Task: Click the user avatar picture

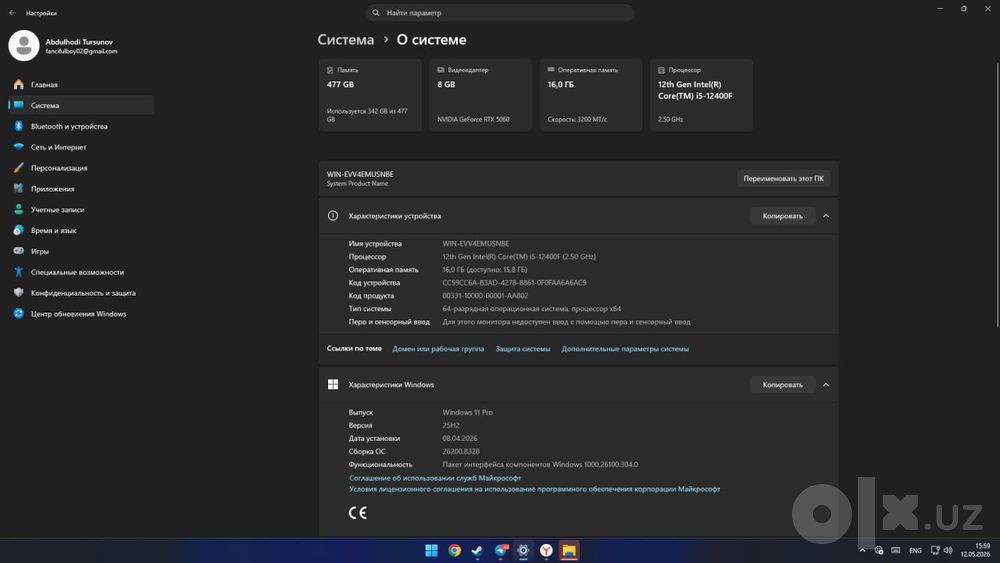Action: [24, 45]
